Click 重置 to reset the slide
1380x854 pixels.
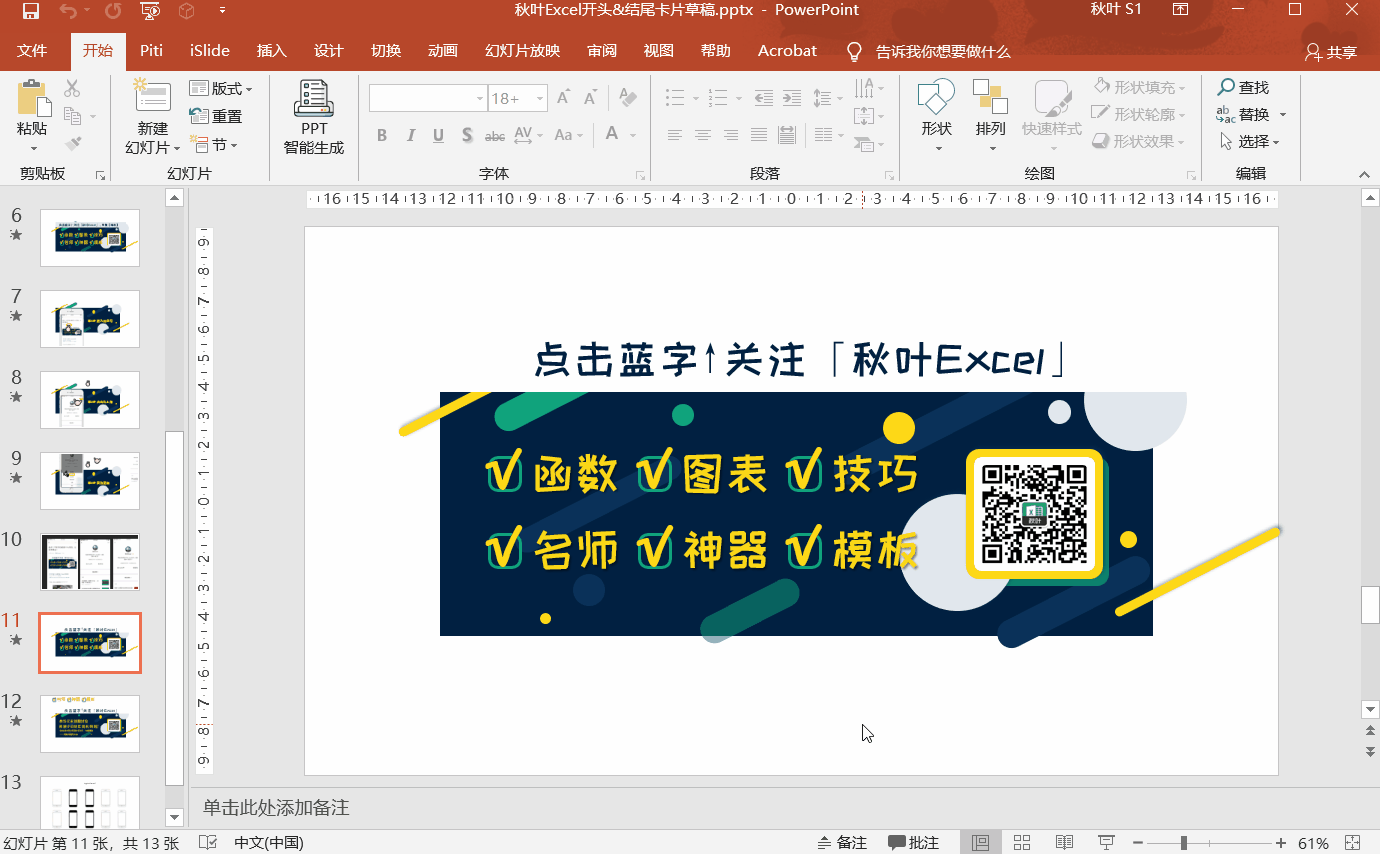click(x=216, y=117)
